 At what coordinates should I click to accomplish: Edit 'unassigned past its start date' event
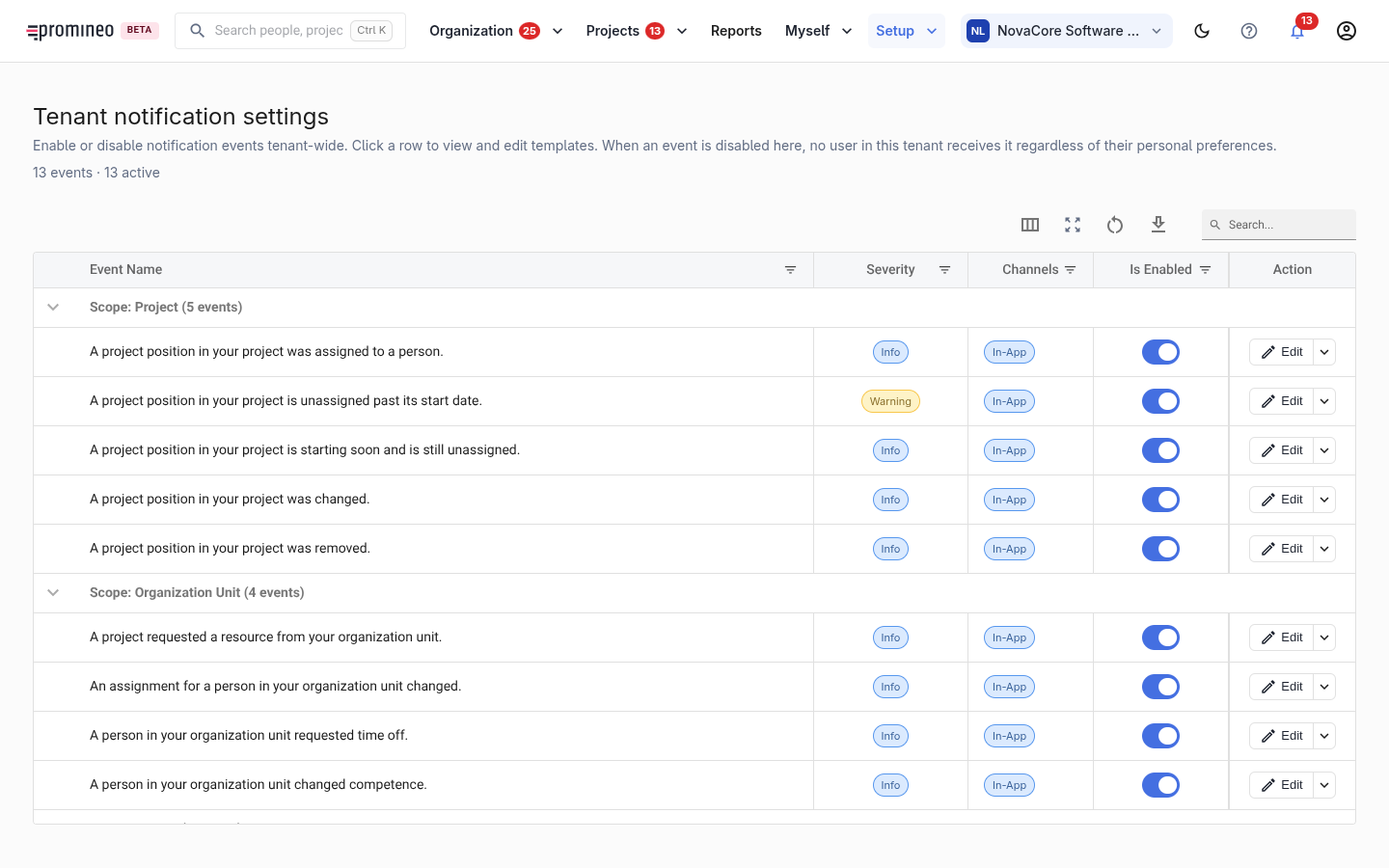[x=1281, y=401]
